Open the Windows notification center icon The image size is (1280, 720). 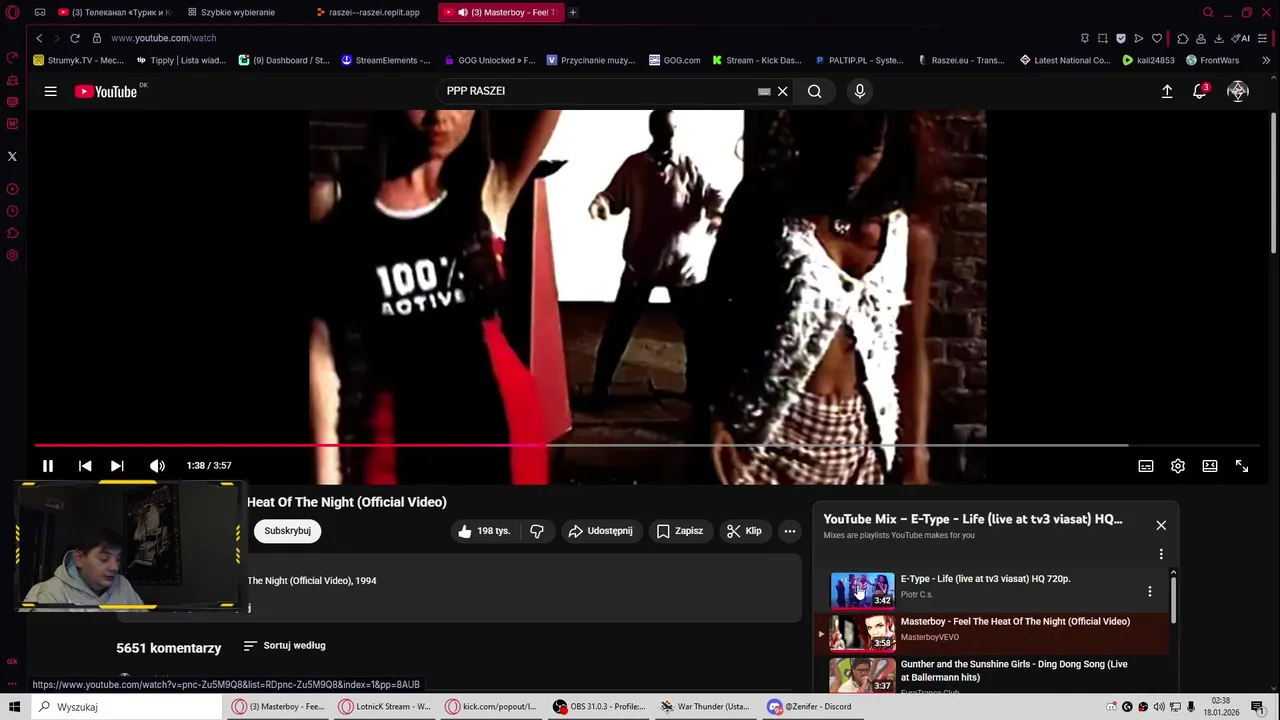click(x=1258, y=707)
